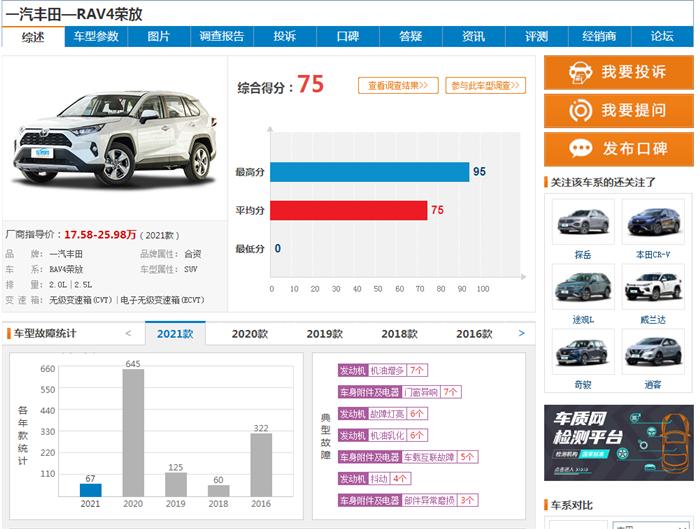
Task: Click the 一汽丰田 brand value text
Action: click(x=66, y=254)
